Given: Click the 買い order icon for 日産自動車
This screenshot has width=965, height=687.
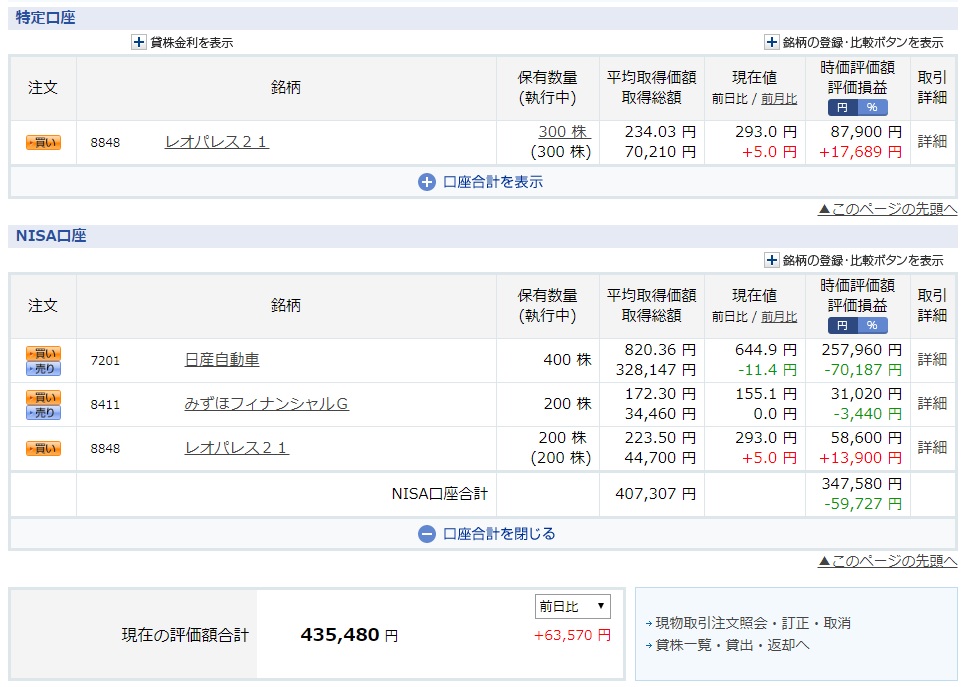Looking at the screenshot, I should [x=45, y=352].
